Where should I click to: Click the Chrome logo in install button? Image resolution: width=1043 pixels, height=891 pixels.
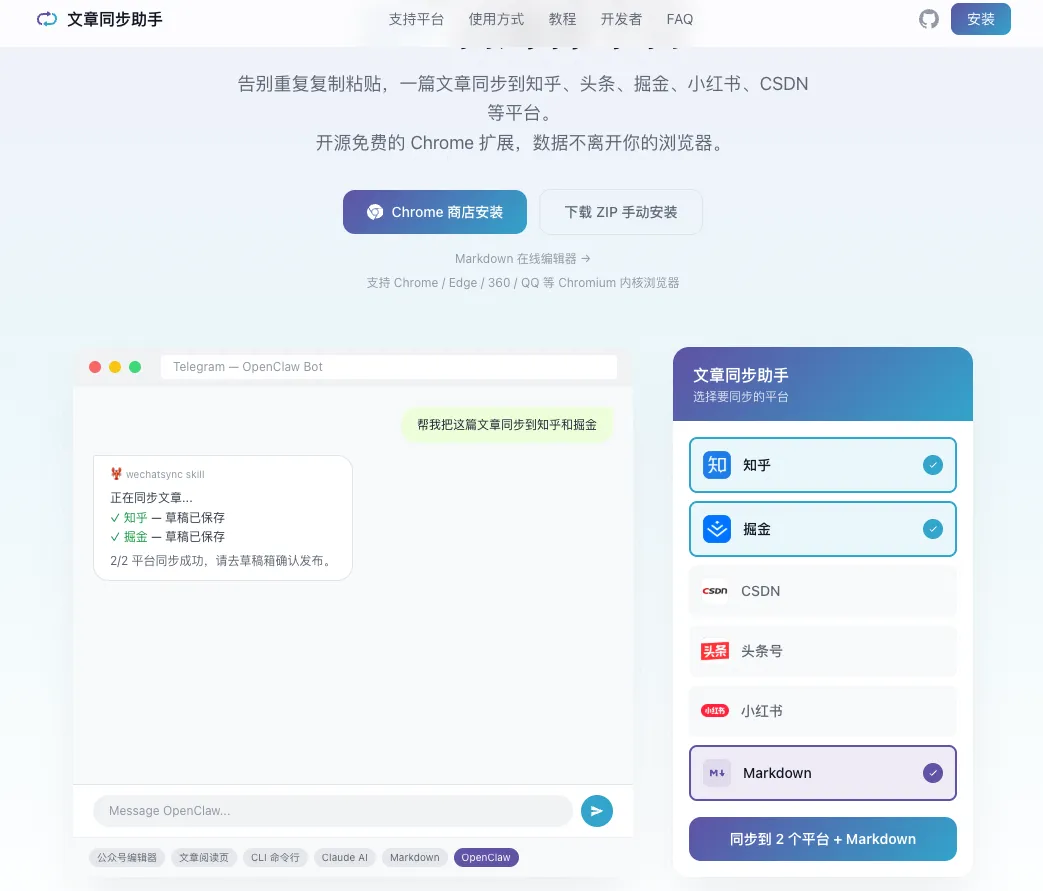(x=374, y=212)
